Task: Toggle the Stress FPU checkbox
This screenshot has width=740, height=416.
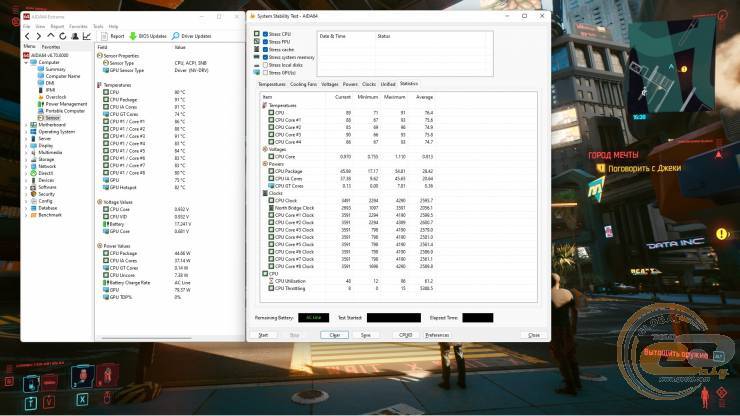Action: [265, 42]
